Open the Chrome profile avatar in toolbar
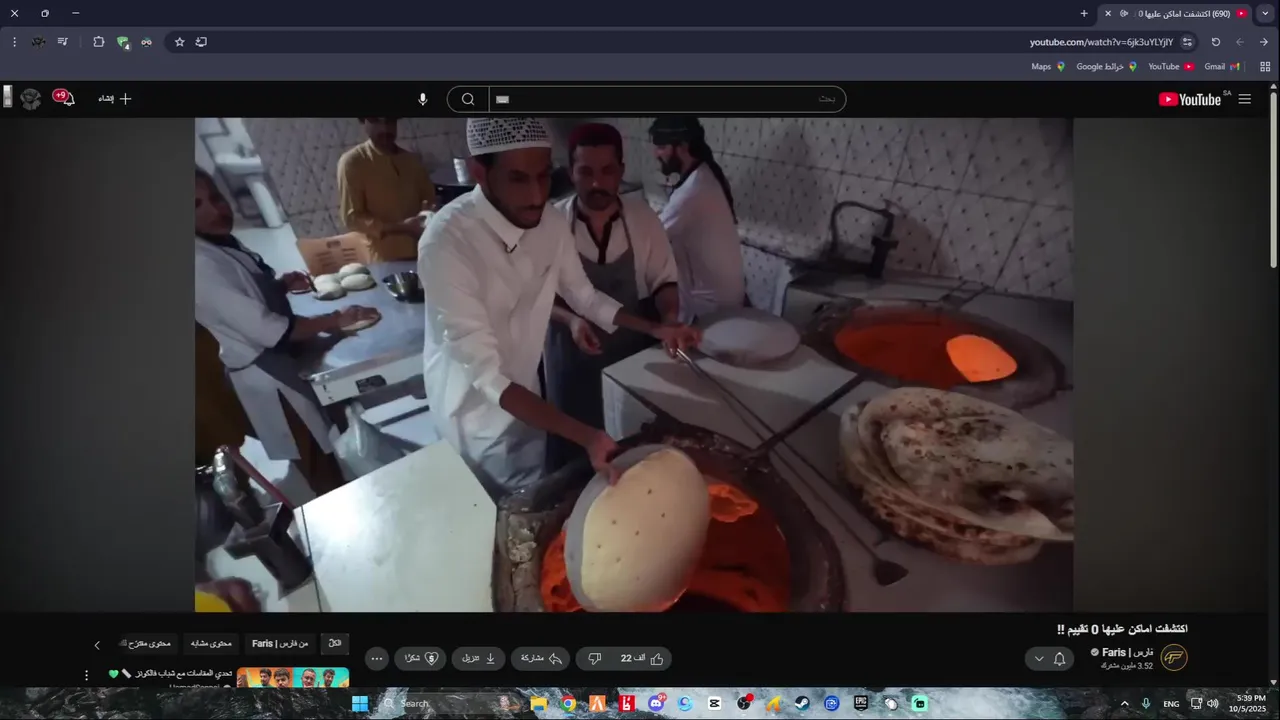The width and height of the screenshot is (1280, 720). tap(38, 42)
